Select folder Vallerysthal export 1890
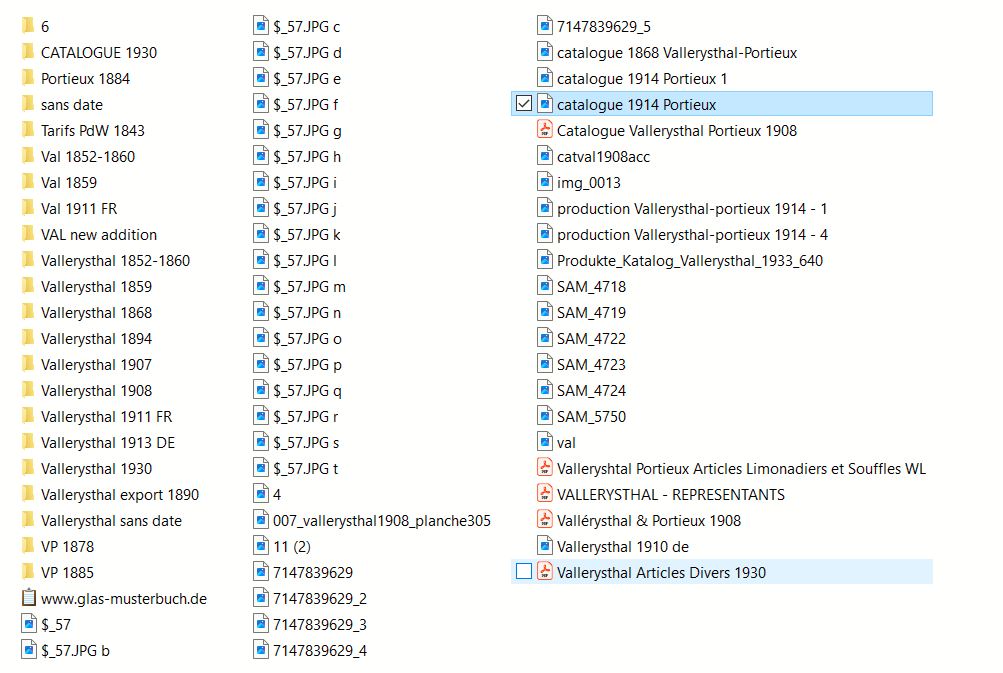Screen dimensions: 1003x673 point(110,495)
